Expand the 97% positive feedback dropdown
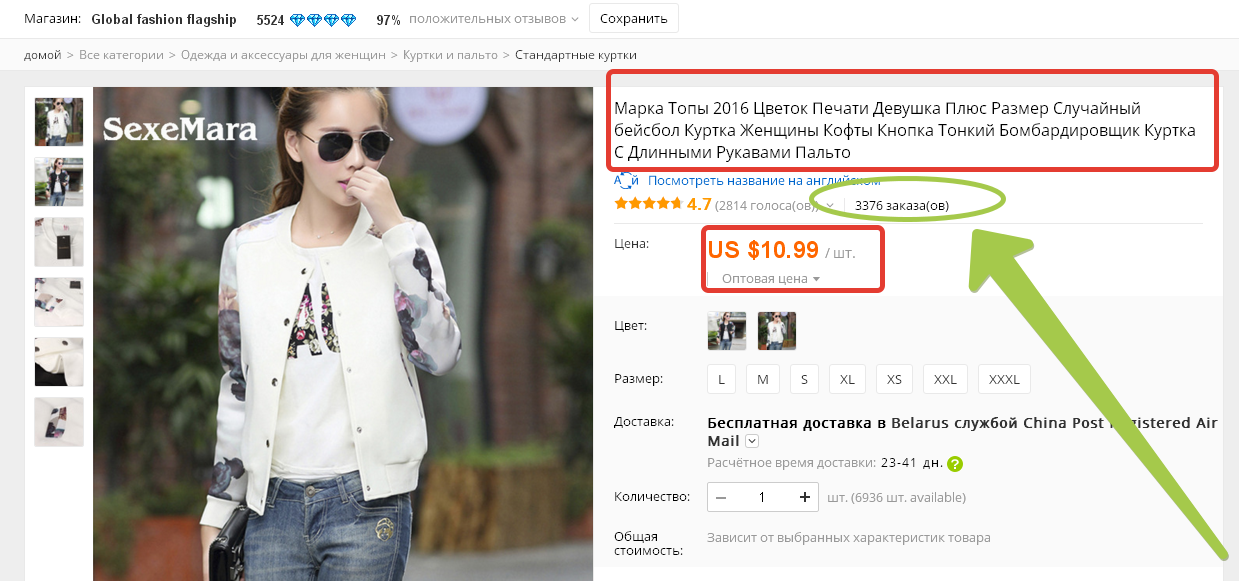 (x=572, y=20)
